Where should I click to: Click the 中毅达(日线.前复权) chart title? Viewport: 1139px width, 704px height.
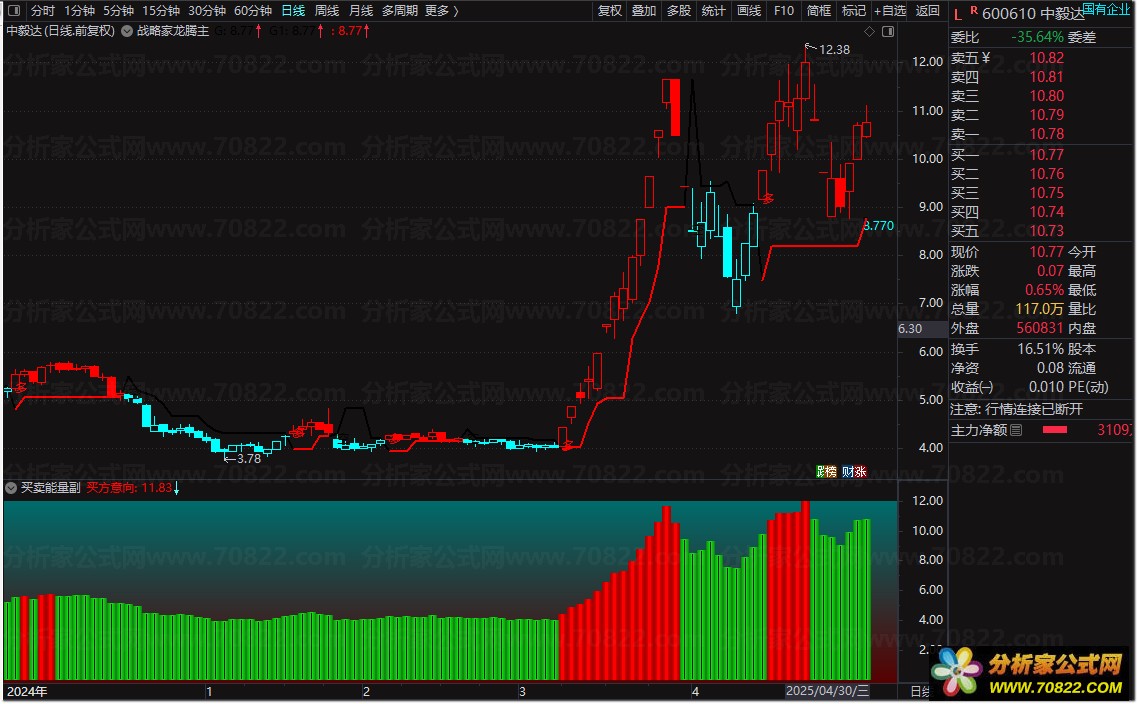[60, 31]
